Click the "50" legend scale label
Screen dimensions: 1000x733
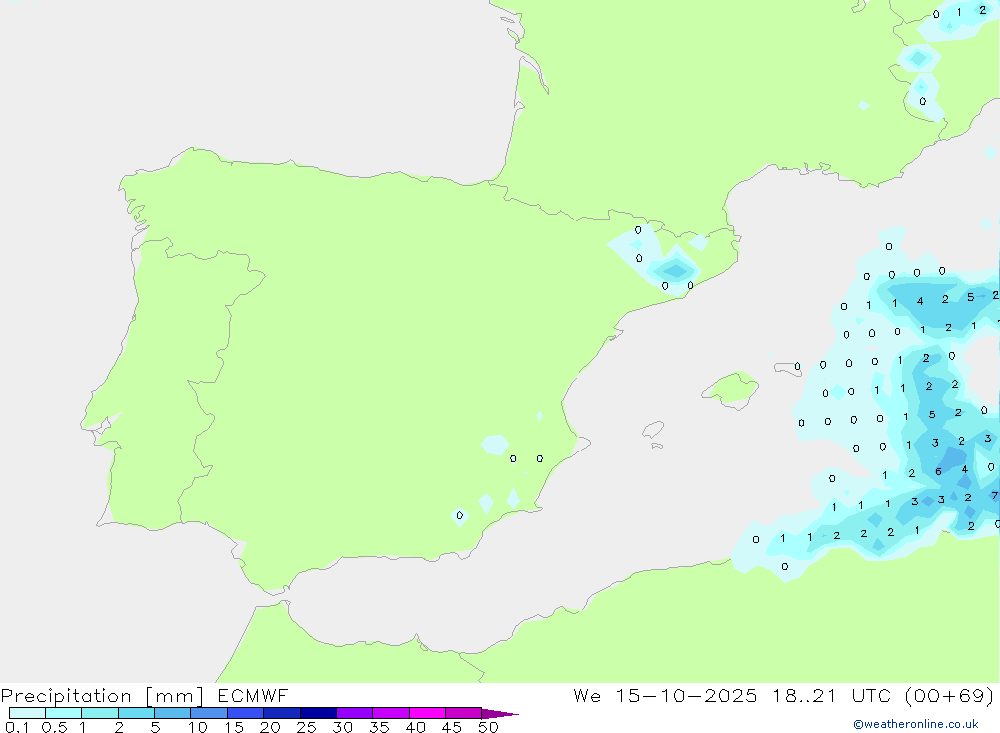click(x=487, y=727)
